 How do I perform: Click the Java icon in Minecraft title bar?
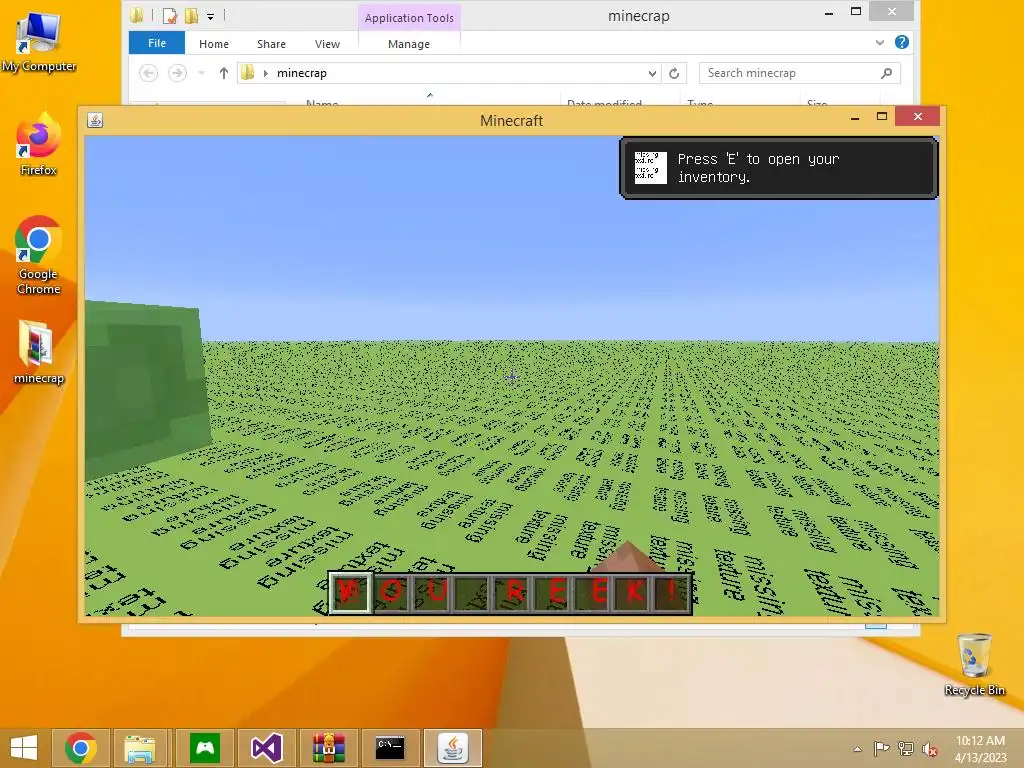coord(95,120)
